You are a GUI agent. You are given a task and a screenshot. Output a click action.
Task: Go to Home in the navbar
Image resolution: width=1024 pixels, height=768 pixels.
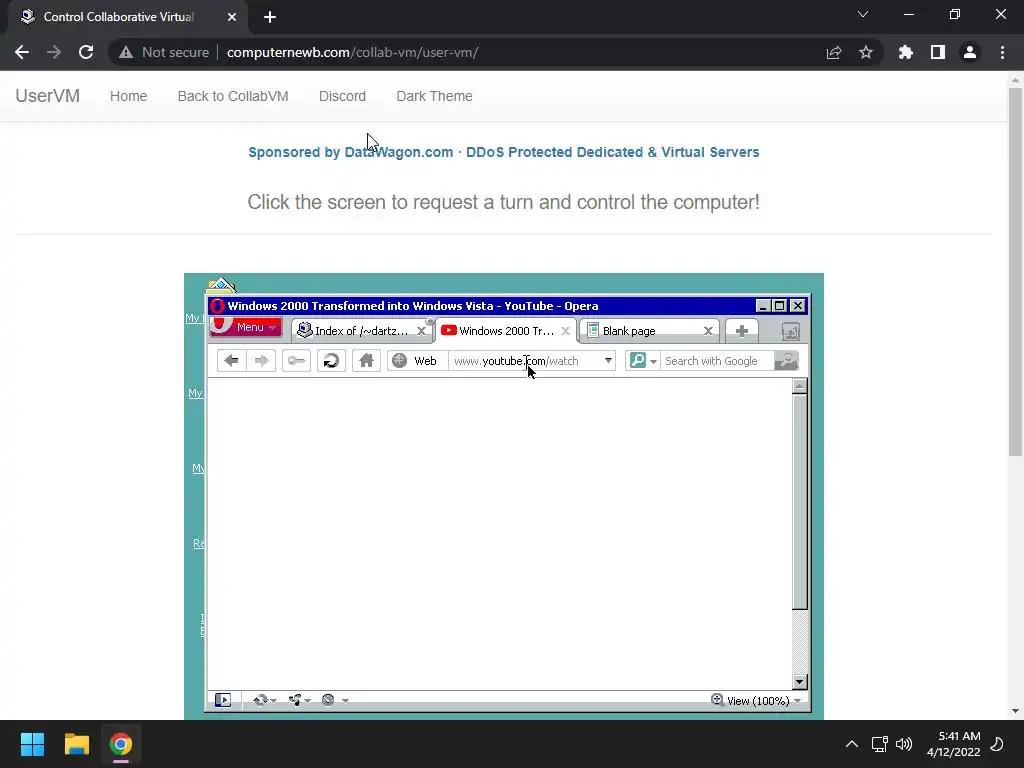pyautogui.click(x=129, y=96)
